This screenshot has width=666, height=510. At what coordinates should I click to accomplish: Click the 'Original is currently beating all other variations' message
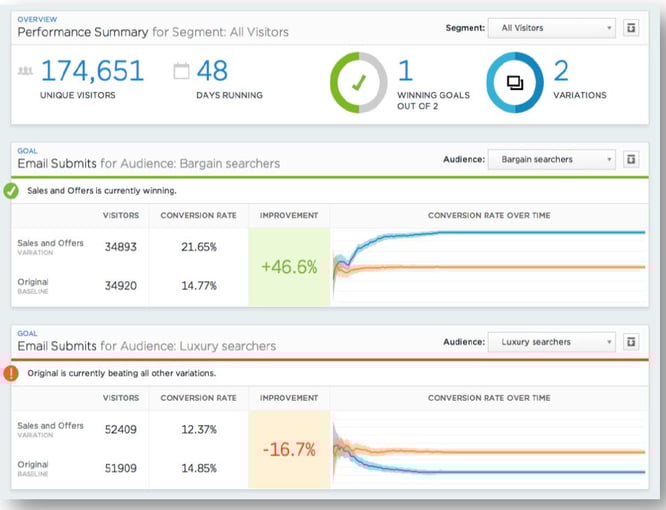121,373
